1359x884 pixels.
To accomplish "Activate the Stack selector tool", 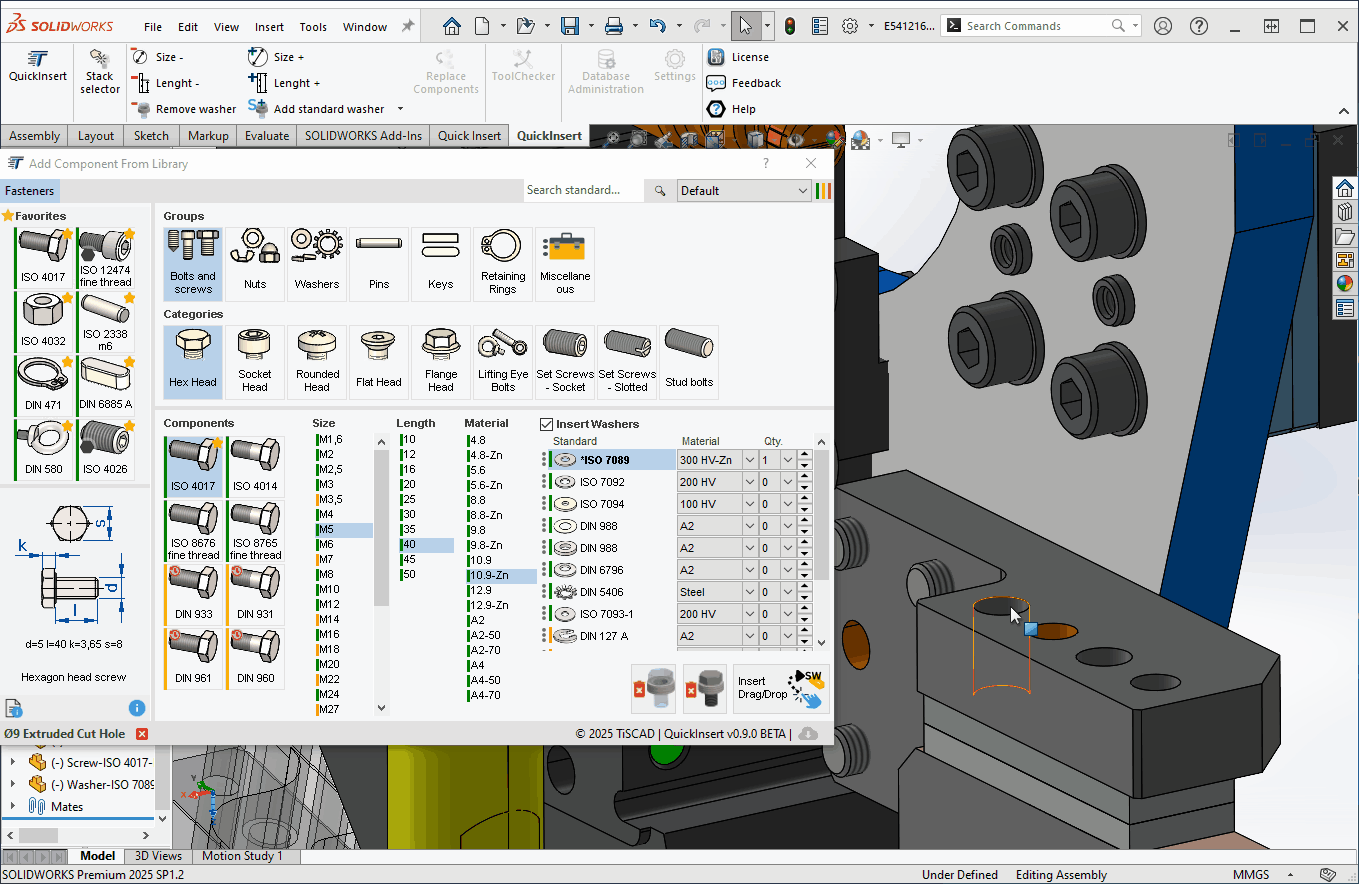I will [x=100, y=72].
